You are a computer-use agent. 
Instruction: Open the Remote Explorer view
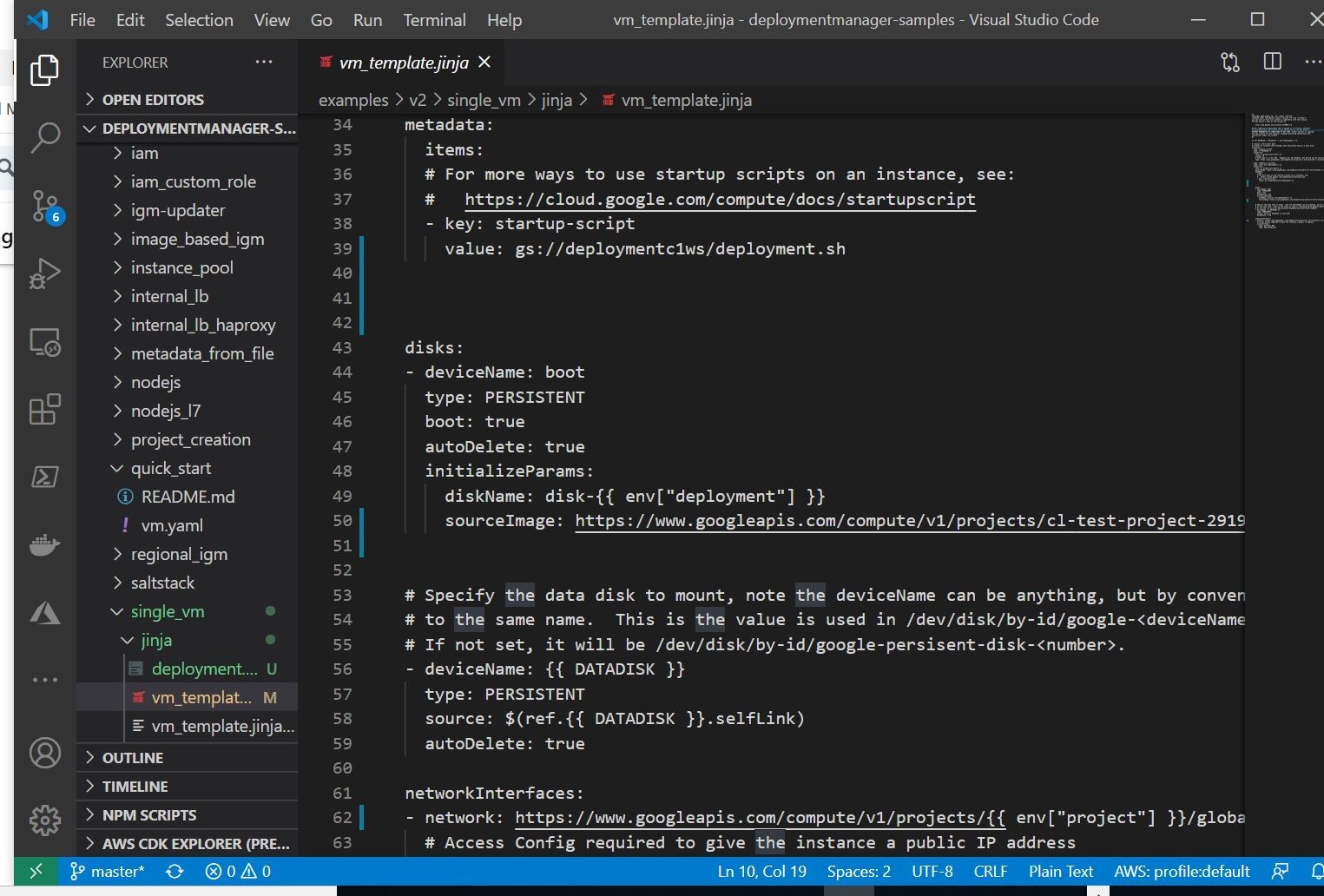(45, 341)
